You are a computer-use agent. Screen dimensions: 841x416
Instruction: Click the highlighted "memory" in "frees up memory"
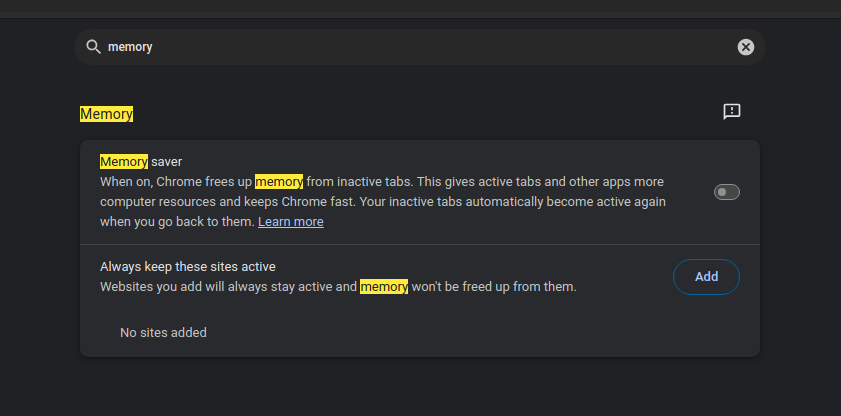(x=279, y=182)
